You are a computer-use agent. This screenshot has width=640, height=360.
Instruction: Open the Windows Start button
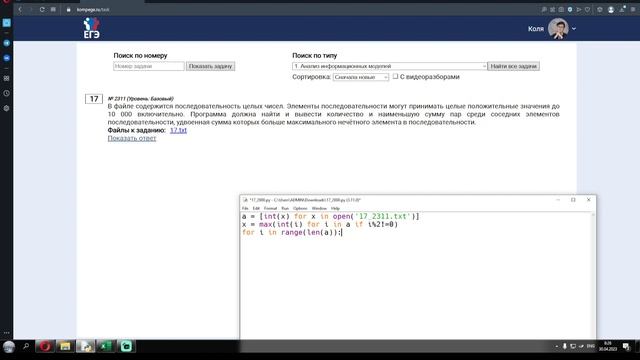[x=9, y=347]
